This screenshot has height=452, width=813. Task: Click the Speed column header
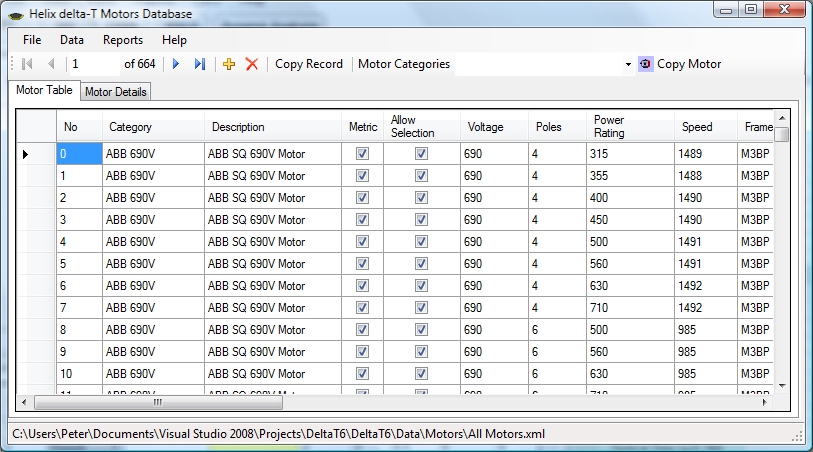706,126
